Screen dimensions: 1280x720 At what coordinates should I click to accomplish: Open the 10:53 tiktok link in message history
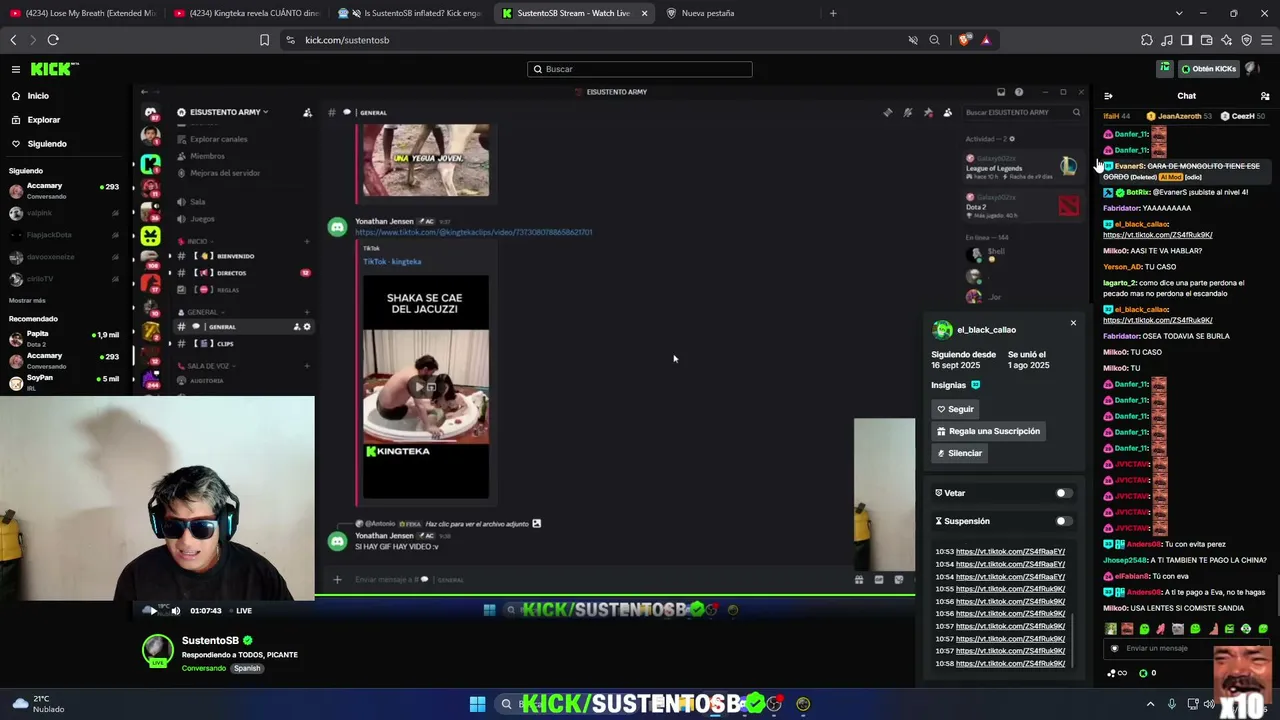tap(1010, 552)
